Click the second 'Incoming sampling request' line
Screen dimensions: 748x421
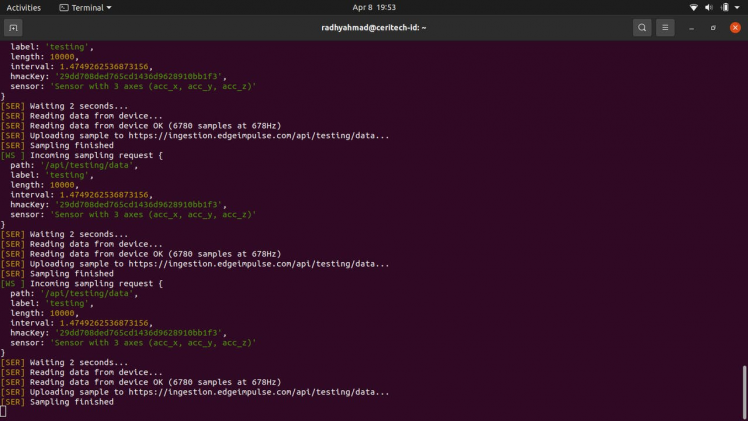point(82,284)
